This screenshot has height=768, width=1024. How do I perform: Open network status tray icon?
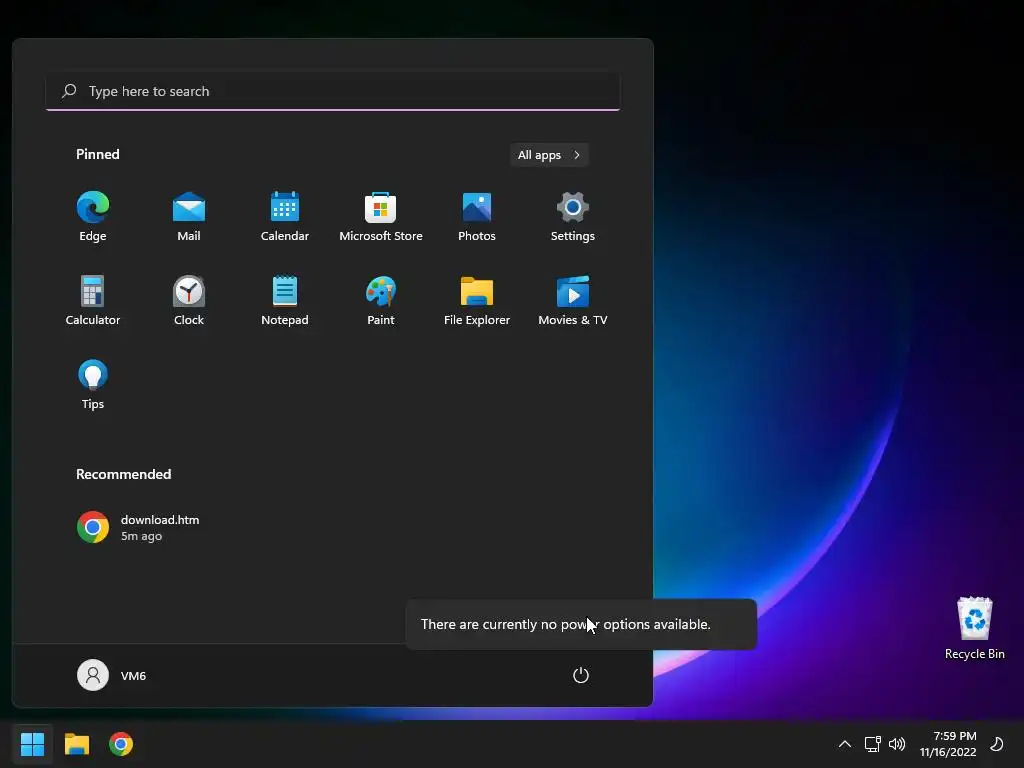pos(872,744)
